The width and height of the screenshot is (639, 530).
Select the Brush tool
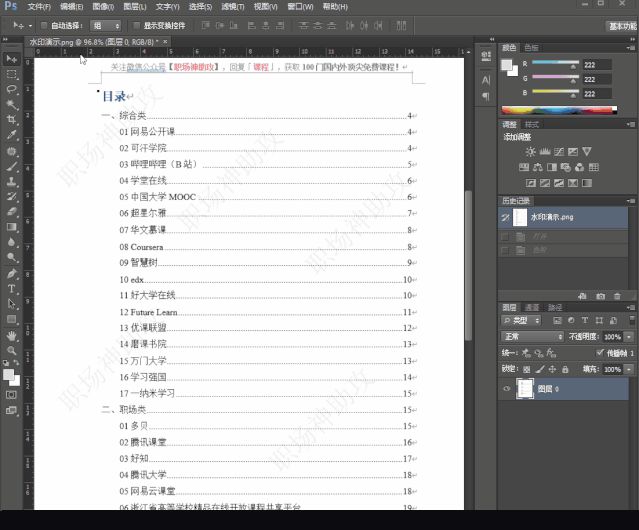(x=11, y=166)
